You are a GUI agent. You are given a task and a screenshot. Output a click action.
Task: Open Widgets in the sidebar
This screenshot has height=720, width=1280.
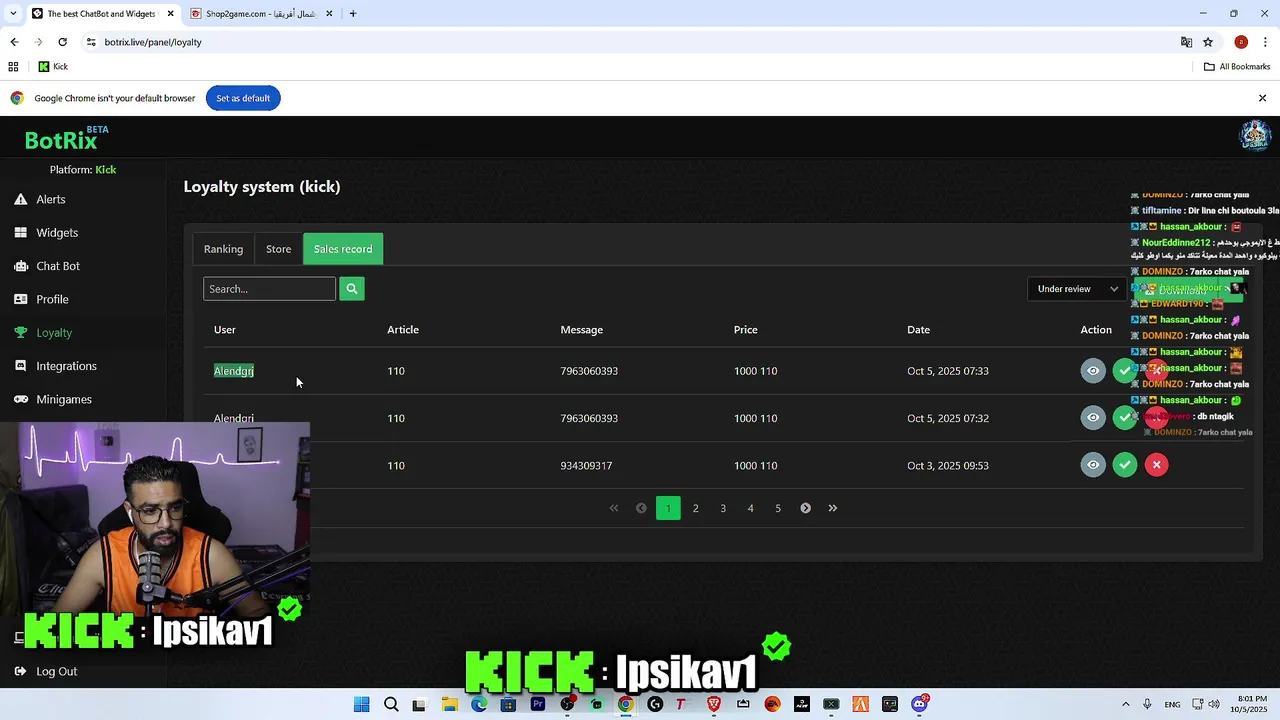pos(57,232)
